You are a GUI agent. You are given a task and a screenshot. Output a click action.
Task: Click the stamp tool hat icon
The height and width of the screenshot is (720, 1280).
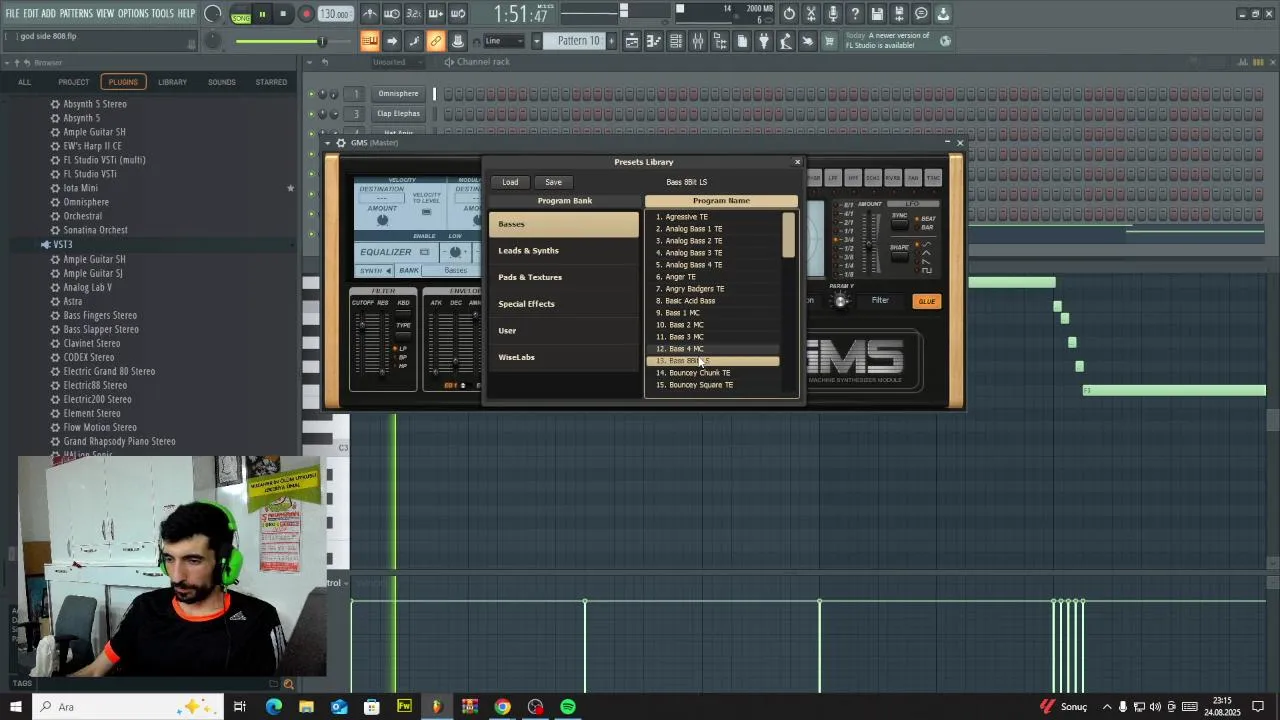(x=458, y=41)
